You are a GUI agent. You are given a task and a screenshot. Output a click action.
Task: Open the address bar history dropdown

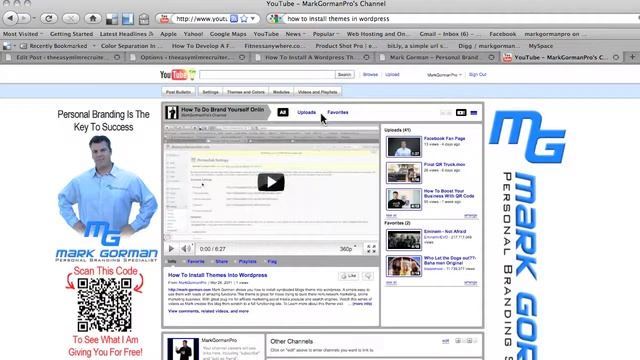pyautogui.click(x=253, y=19)
